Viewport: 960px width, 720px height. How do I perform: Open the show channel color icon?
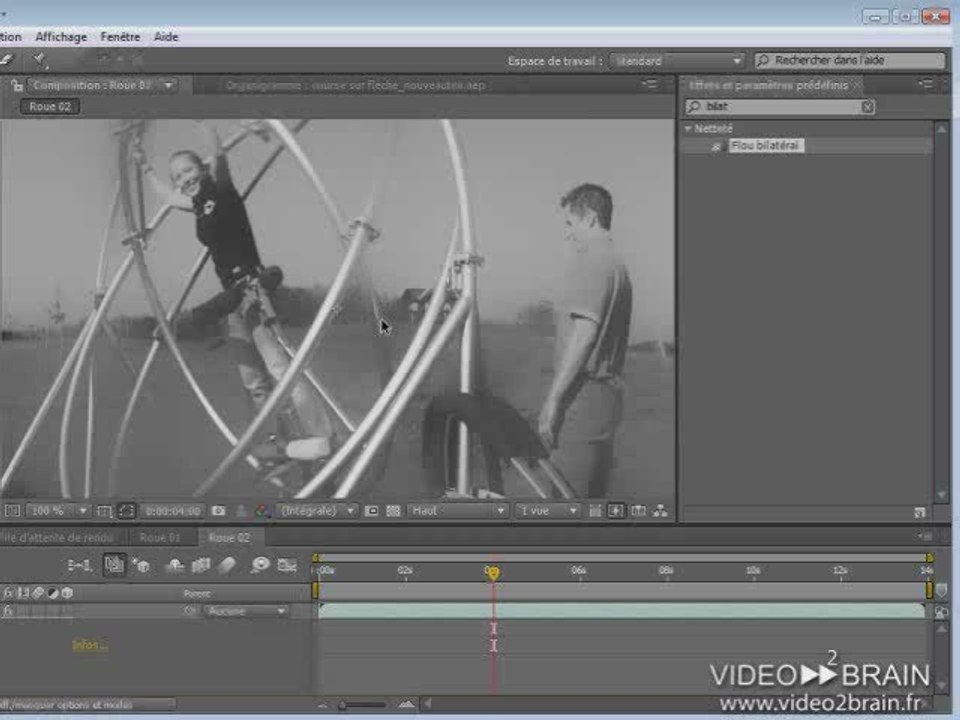tap(263, 511)
